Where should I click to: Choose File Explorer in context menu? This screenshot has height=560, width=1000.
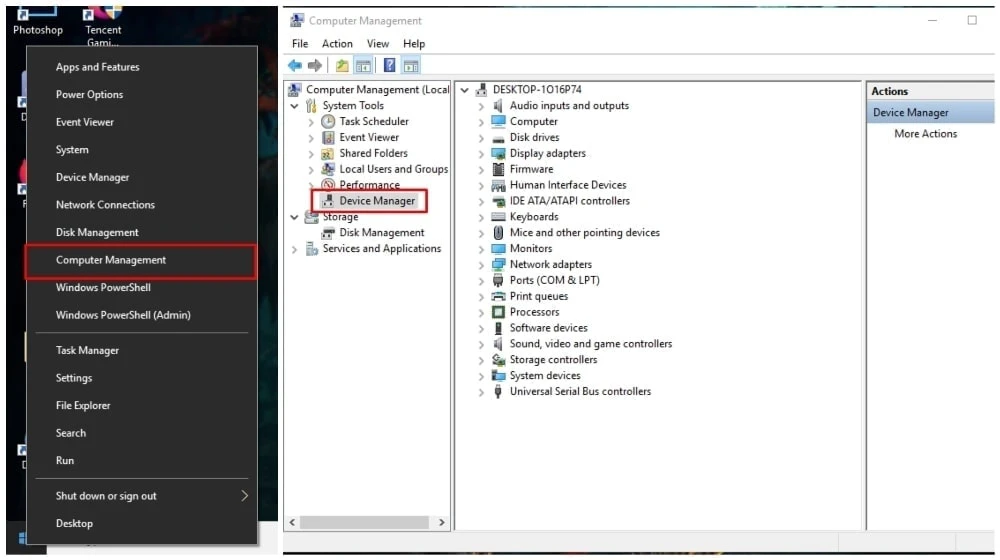[142, 405]
